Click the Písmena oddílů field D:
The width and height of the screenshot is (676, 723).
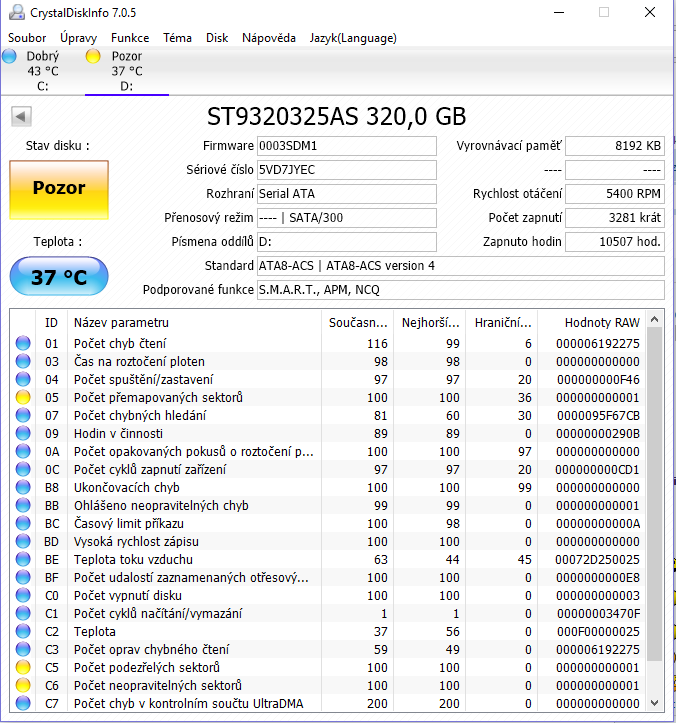(x=347, y=242)
